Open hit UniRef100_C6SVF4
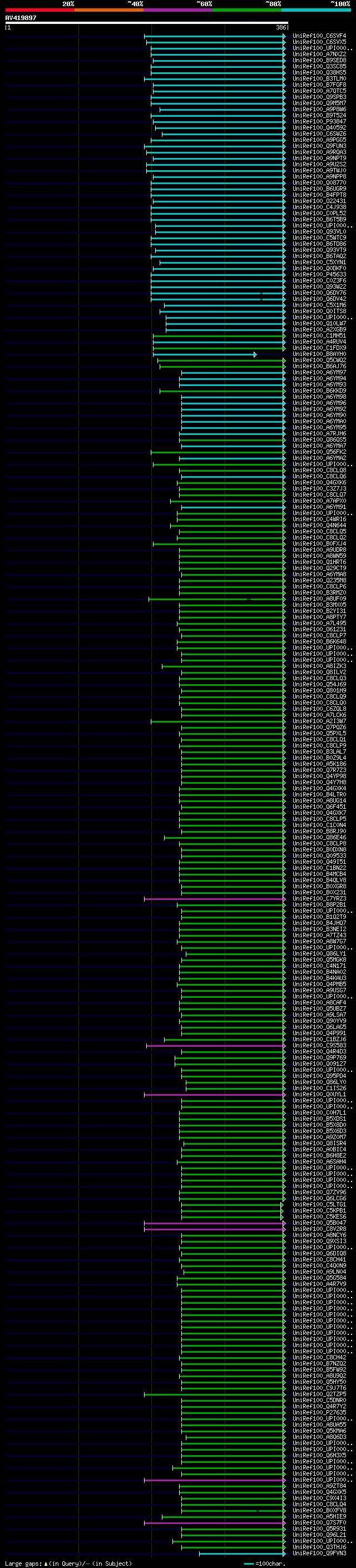Viewport: 356px width, 1568px height. tap(319, 36)
